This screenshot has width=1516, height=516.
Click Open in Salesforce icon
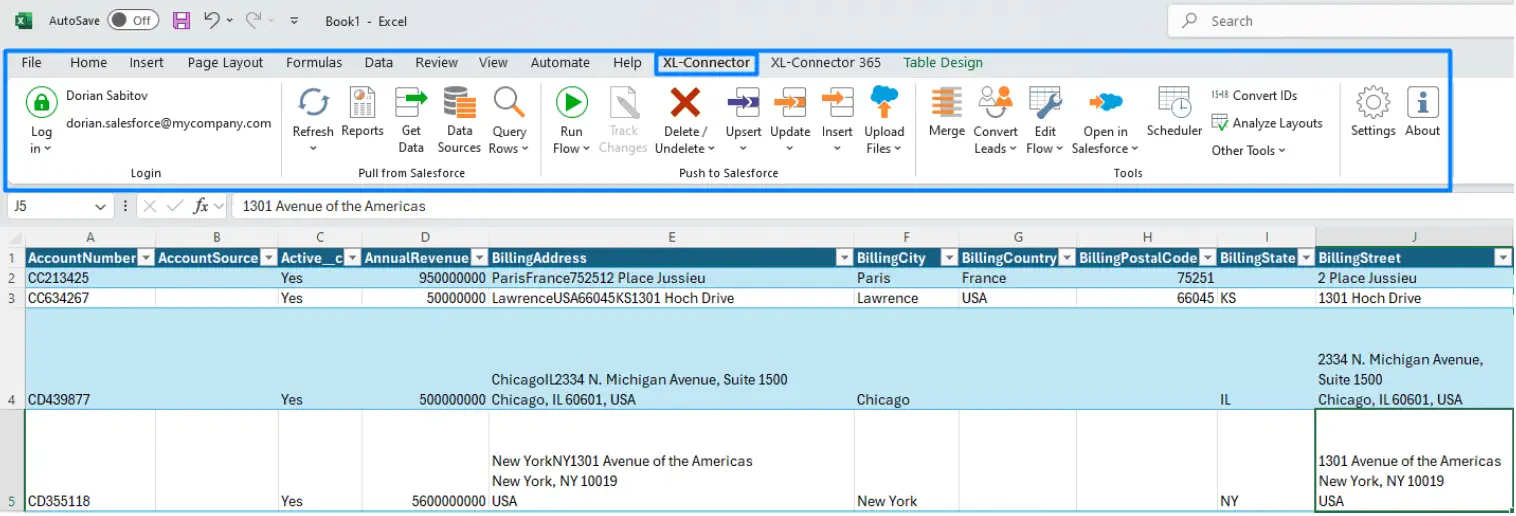coord(1105,103)
